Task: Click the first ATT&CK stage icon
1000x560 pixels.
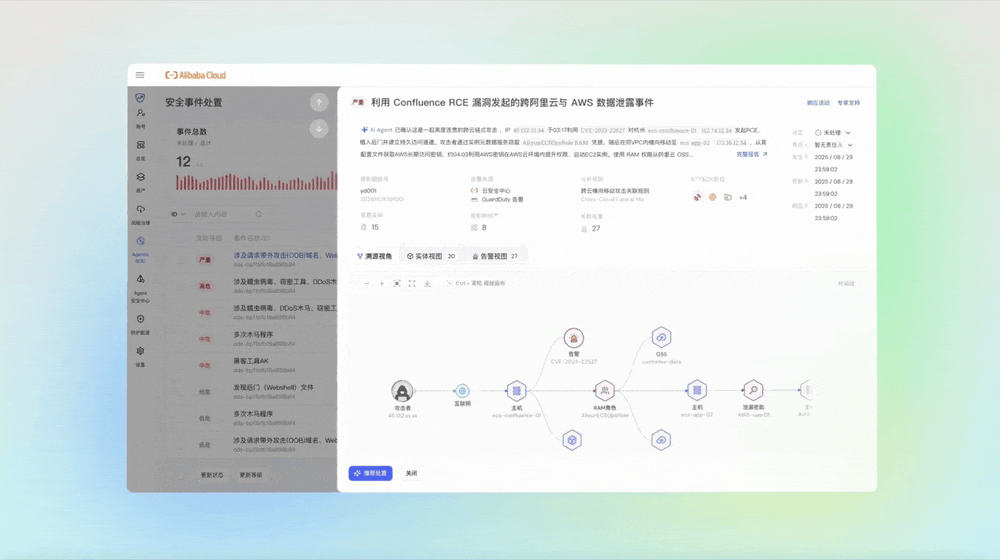Action: (x=697, y=197)
